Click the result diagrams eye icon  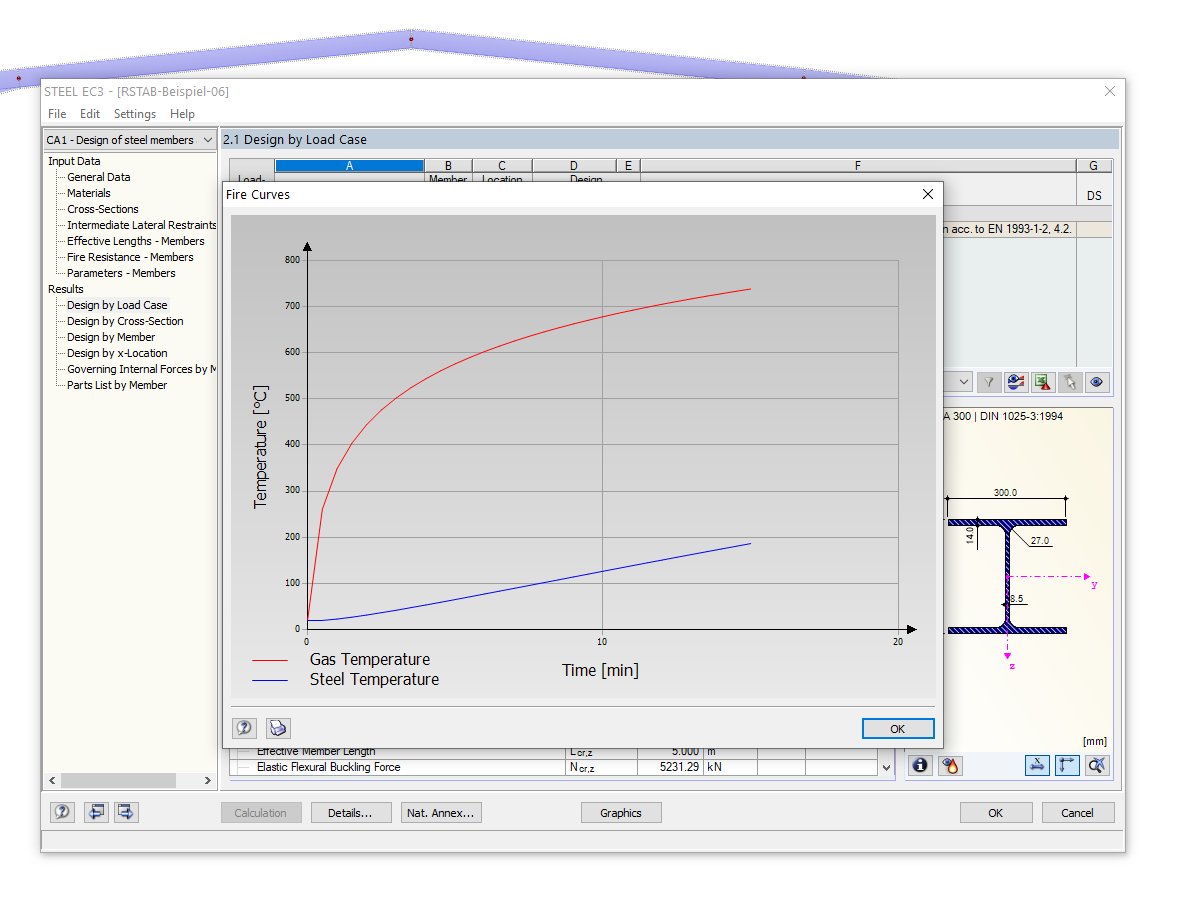[1014, 381]
